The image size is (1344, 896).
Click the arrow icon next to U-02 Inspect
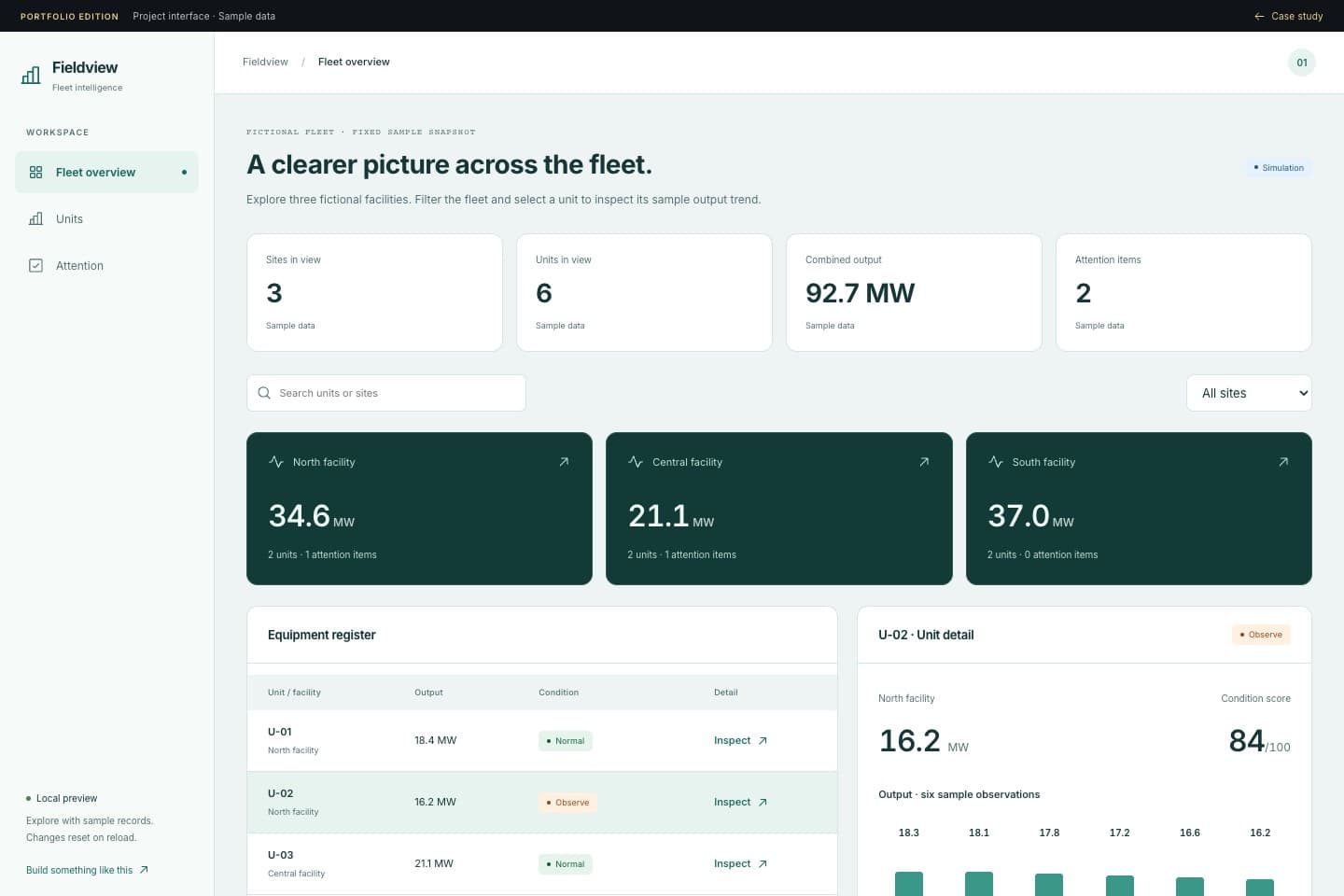click(763, 803)
